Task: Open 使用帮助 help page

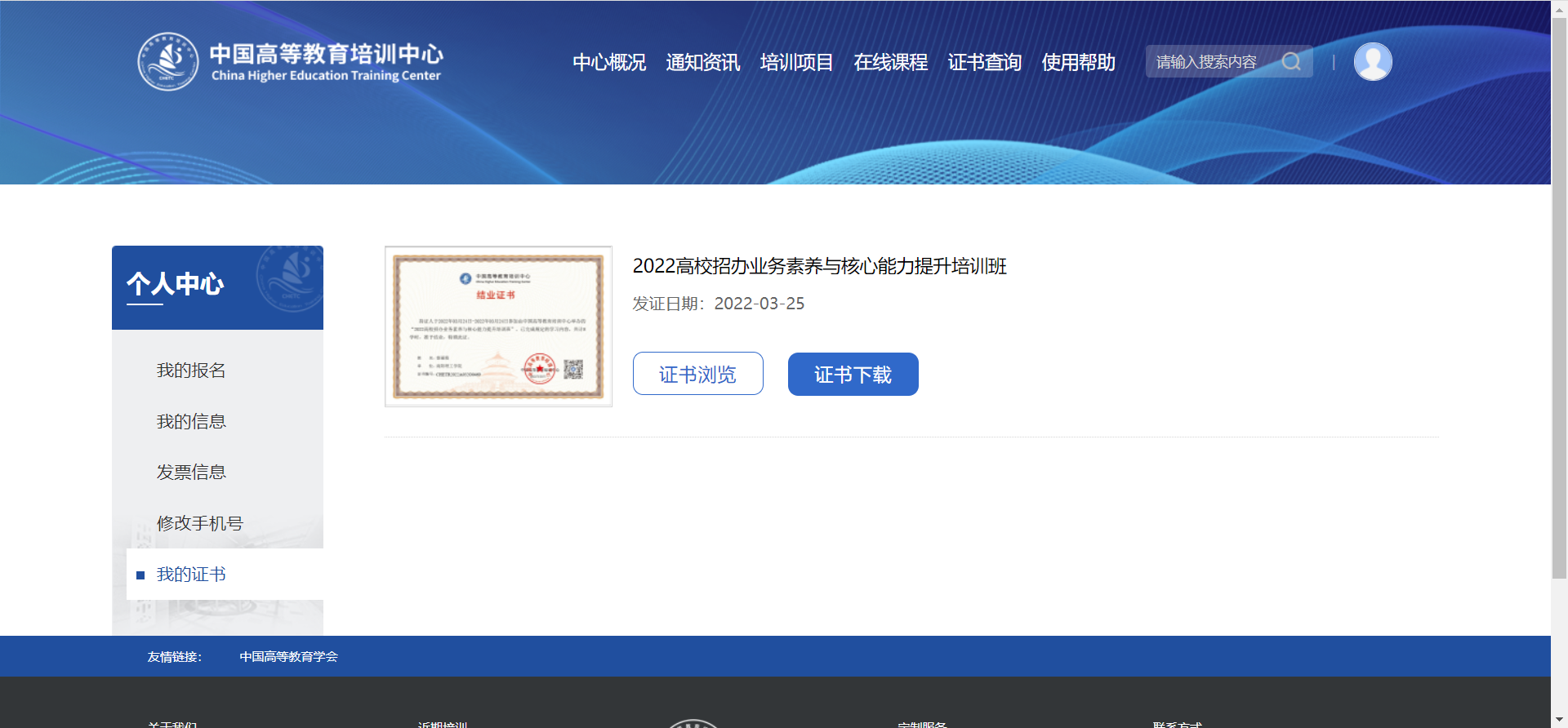Action: (1078, 63)
